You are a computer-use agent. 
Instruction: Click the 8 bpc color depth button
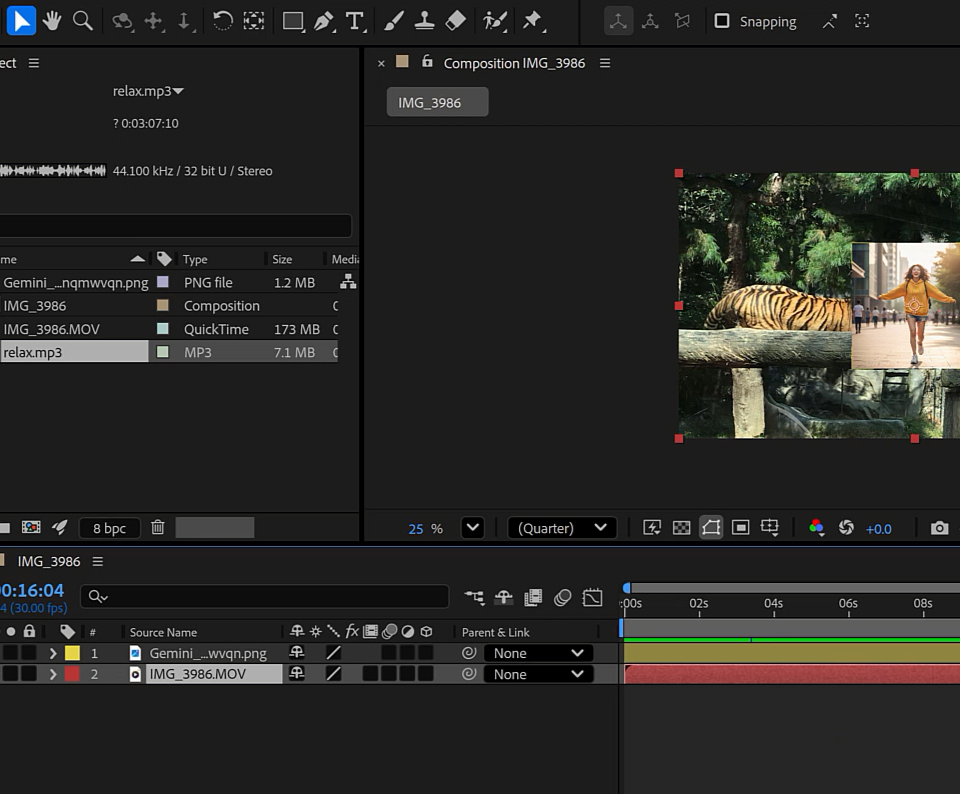coord(110,528)
